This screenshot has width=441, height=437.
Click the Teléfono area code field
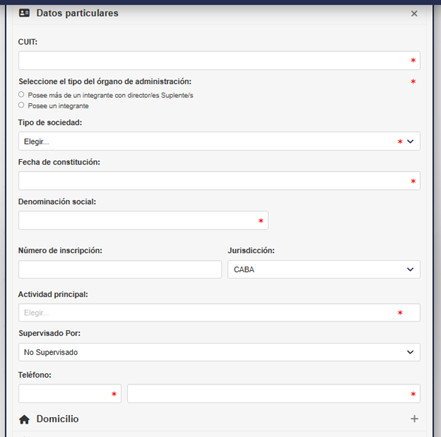click(70, 394)
